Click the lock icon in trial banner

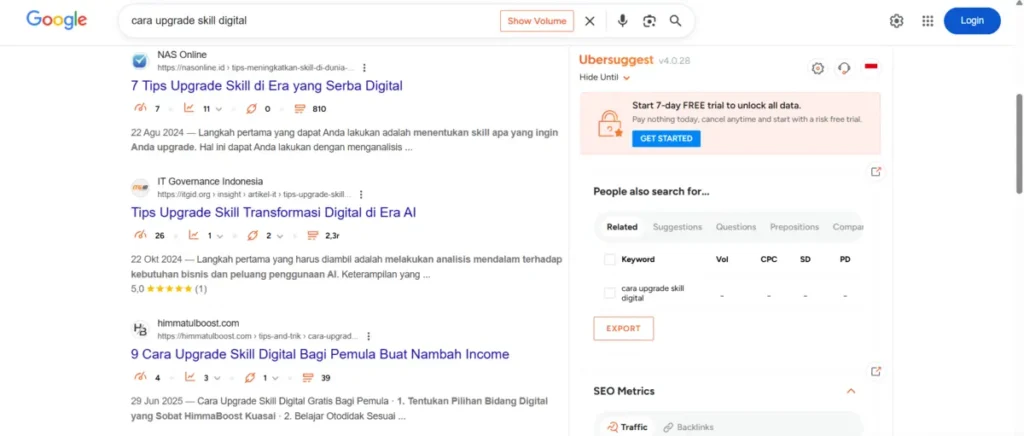click(x=610, y=123)
